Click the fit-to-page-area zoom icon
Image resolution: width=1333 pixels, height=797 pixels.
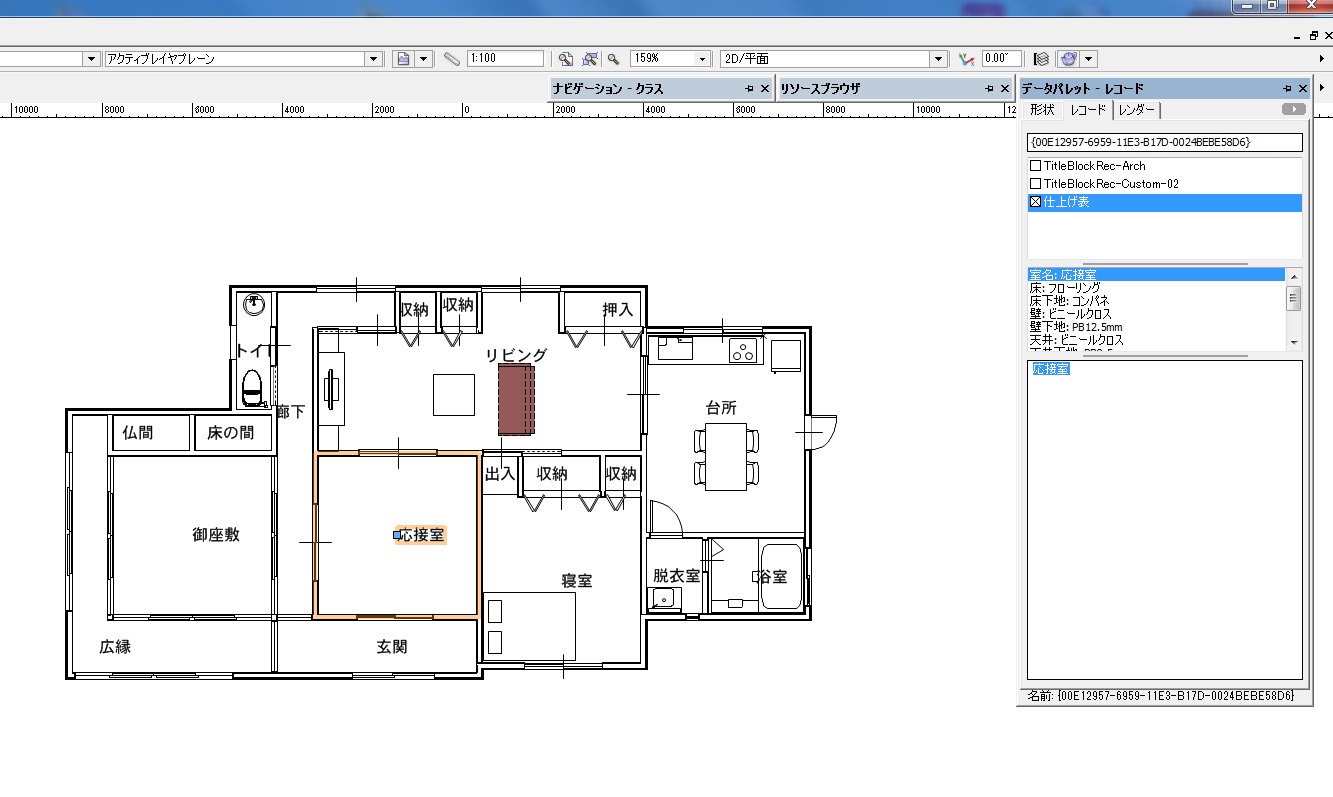(565, 59)
